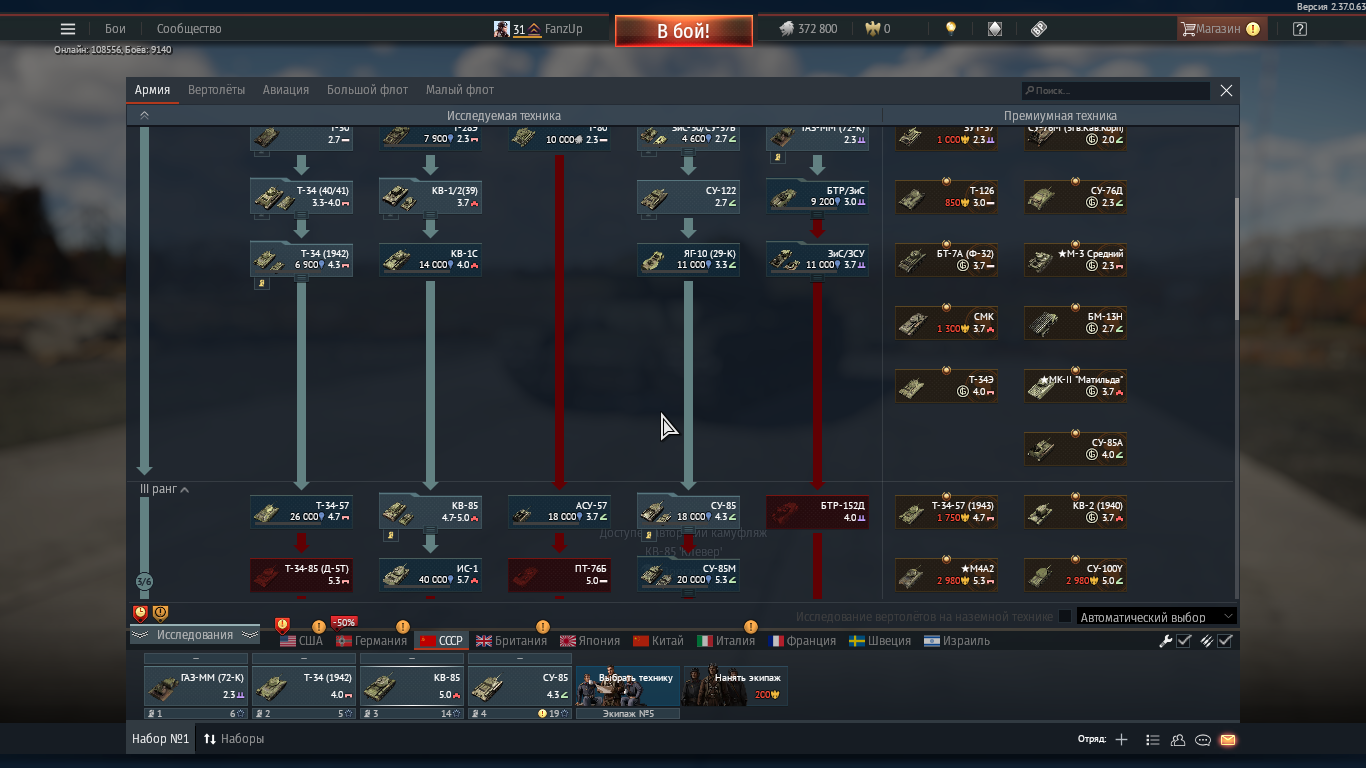Close the research tree window with X
This screenshot has height=768, width=1366.
(x=1226, y=90)
